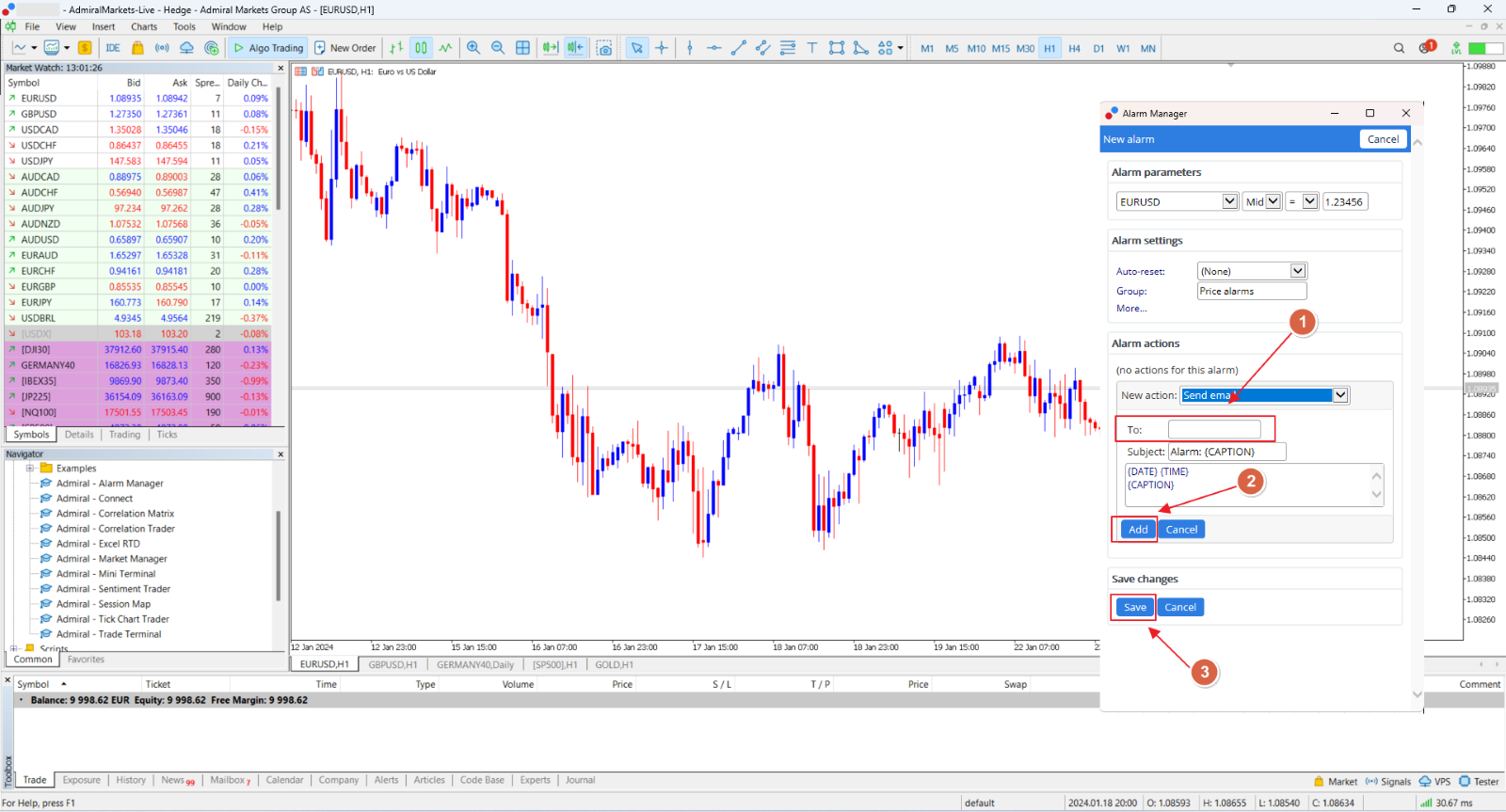Select GBPUSD row in Market Watch
This screenshot has width=1506, height=812.
tap(137, 114)
